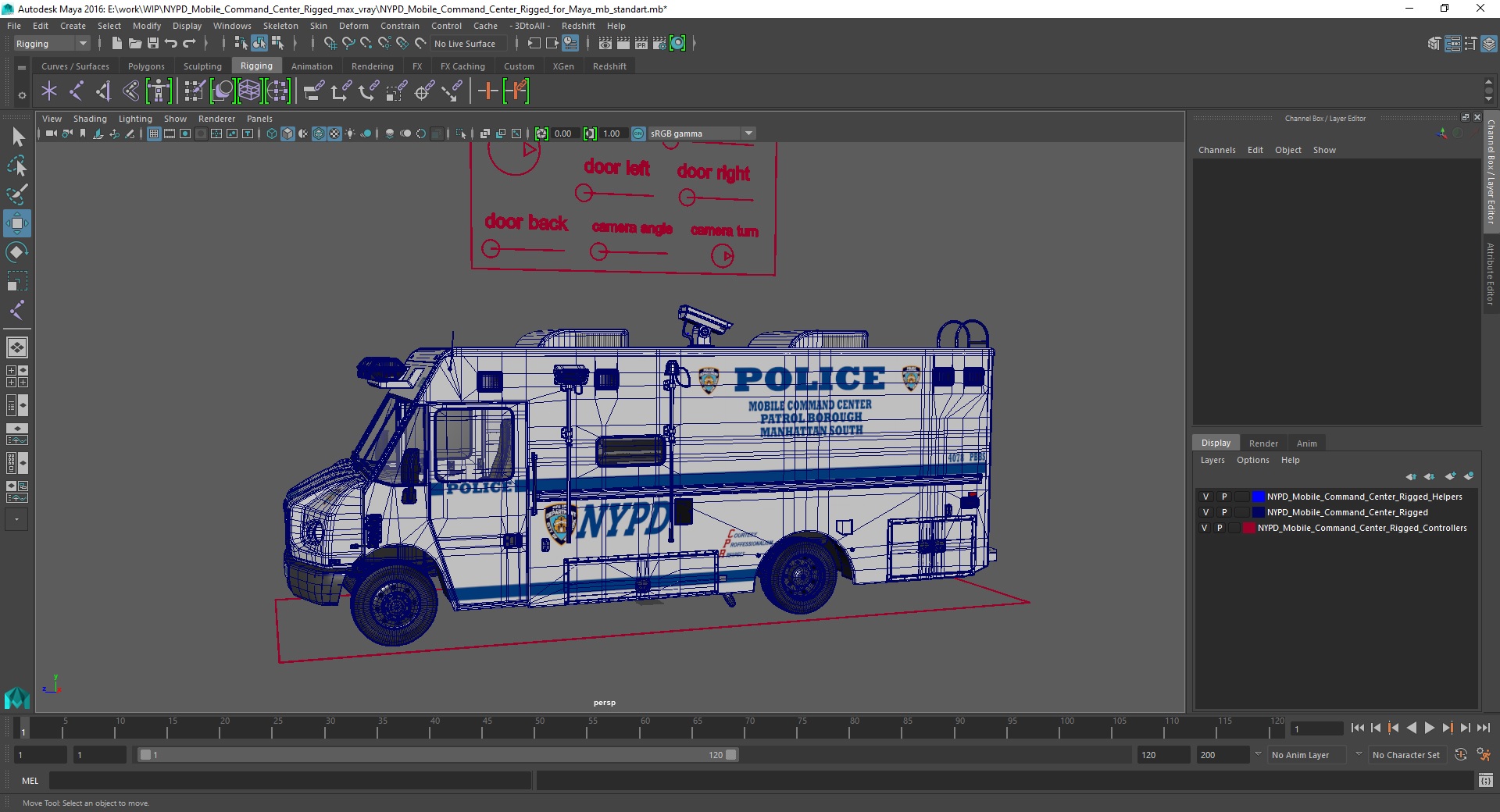
Task: Open the Skeleton menu
Action: point(280,26)
